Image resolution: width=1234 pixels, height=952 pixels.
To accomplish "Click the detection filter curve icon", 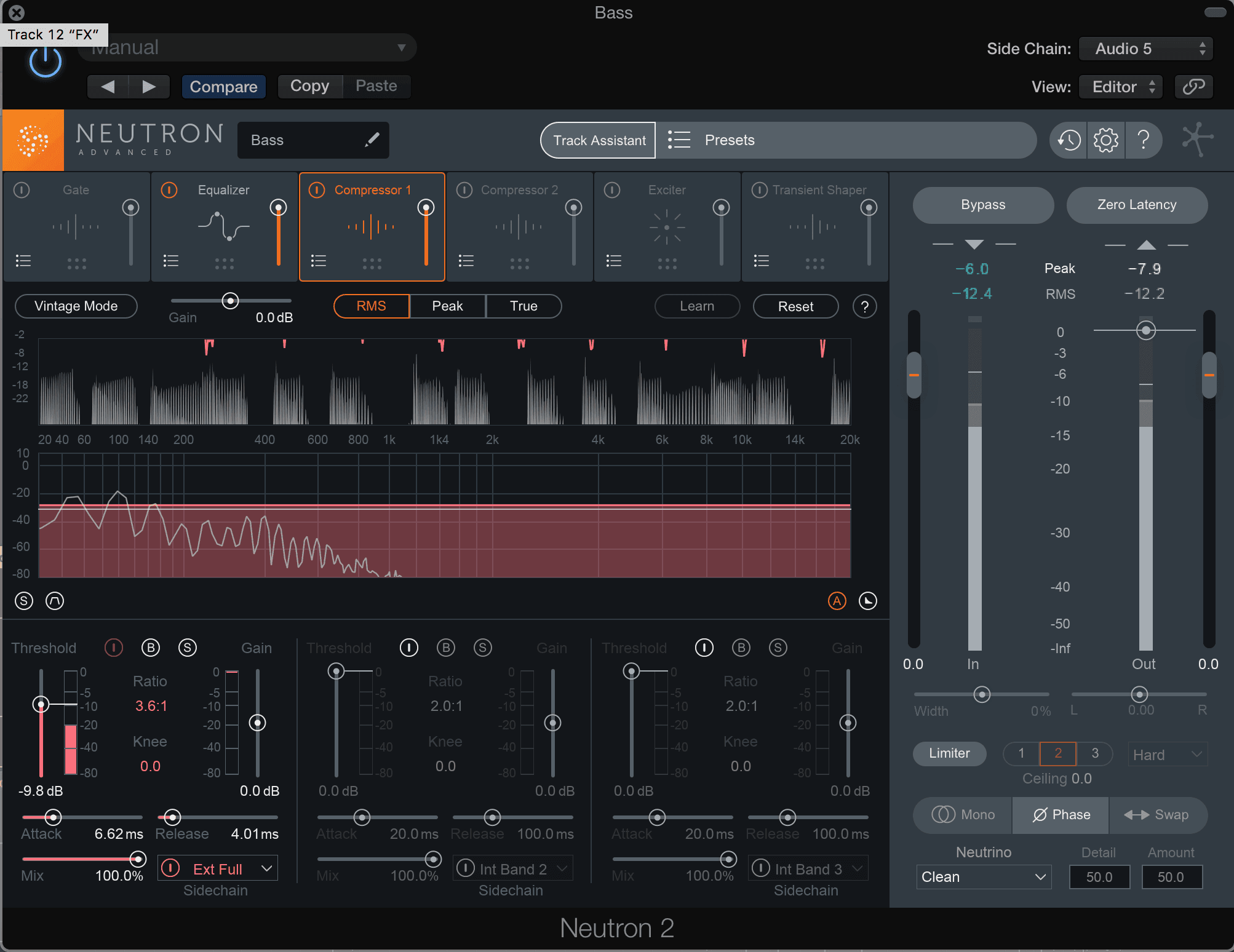I will (x=55, y=601).
